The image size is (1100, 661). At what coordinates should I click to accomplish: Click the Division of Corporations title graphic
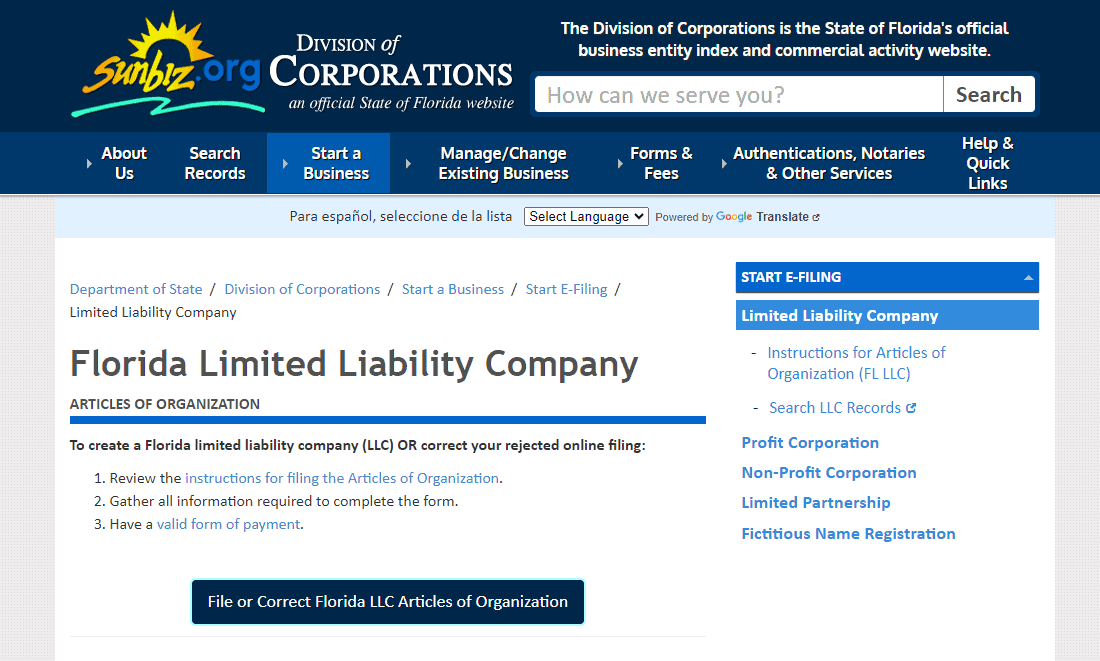point(390,72)
